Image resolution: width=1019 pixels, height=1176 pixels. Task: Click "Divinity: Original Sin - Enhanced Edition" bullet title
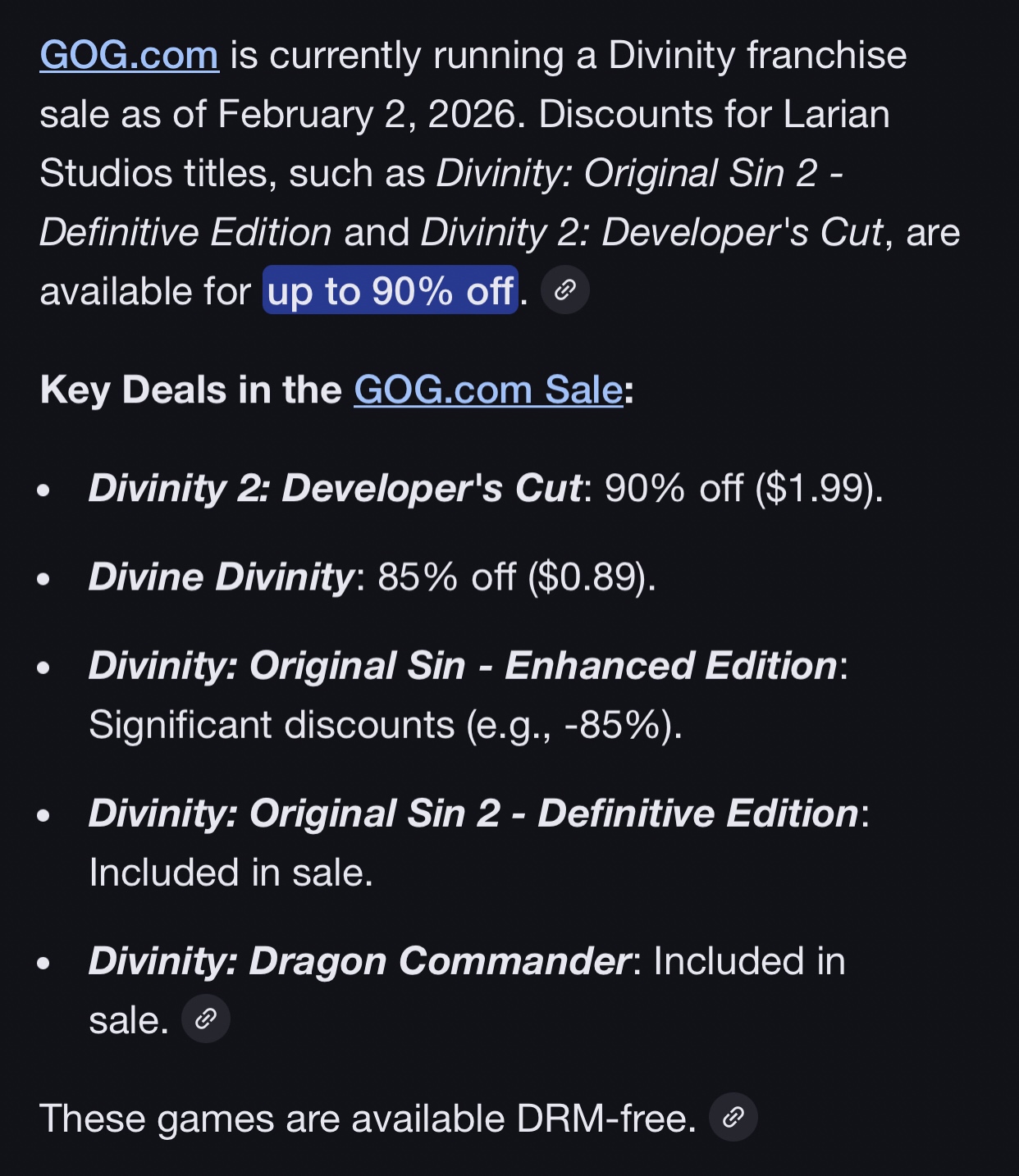pos(463,665)
